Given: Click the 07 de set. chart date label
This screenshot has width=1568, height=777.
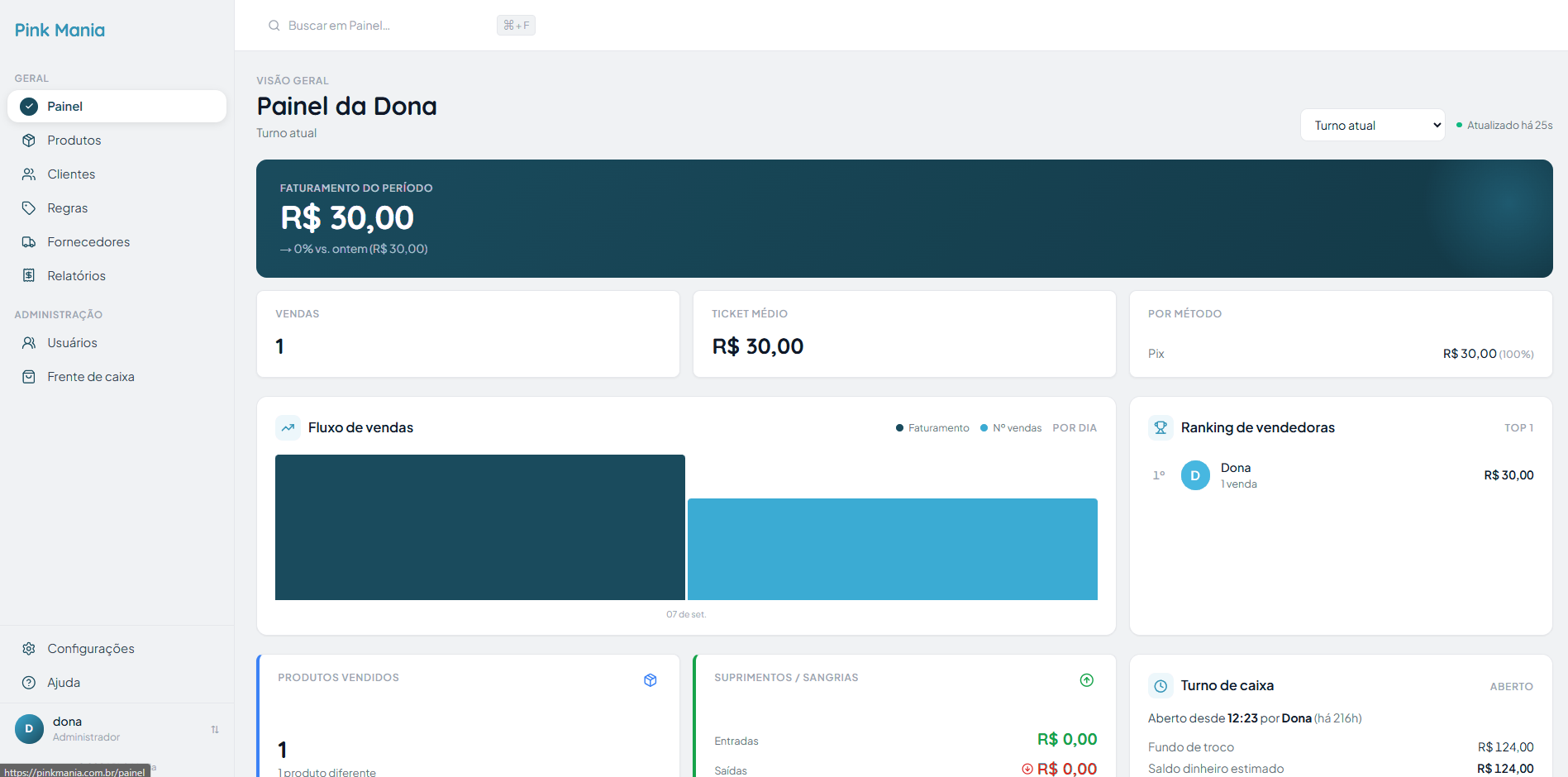Looking at the screenshot, I should point(686,615).
